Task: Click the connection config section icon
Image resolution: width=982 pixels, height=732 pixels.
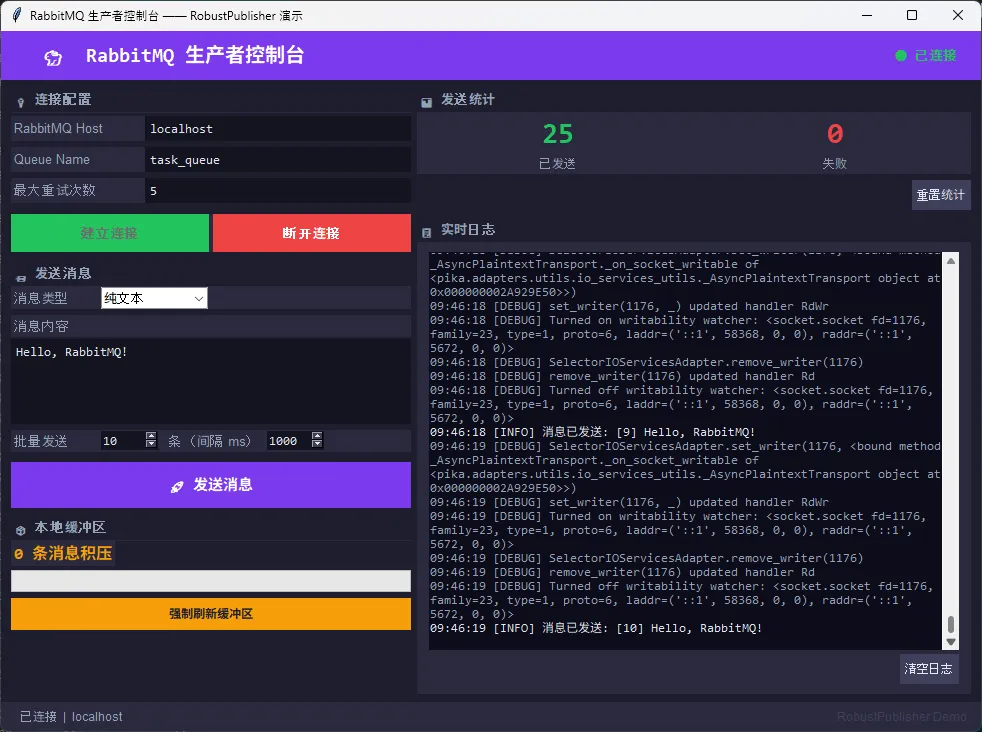Action: click(x=21, y=101)
